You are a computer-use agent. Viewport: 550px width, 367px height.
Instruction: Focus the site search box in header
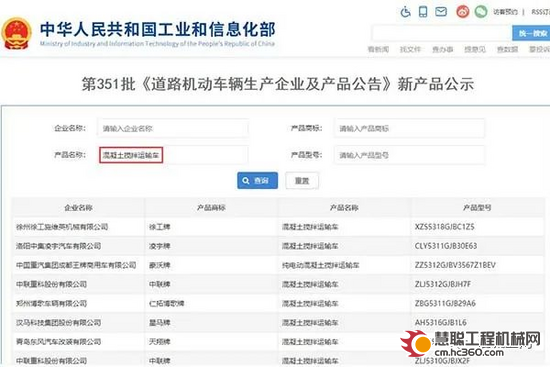442,33
